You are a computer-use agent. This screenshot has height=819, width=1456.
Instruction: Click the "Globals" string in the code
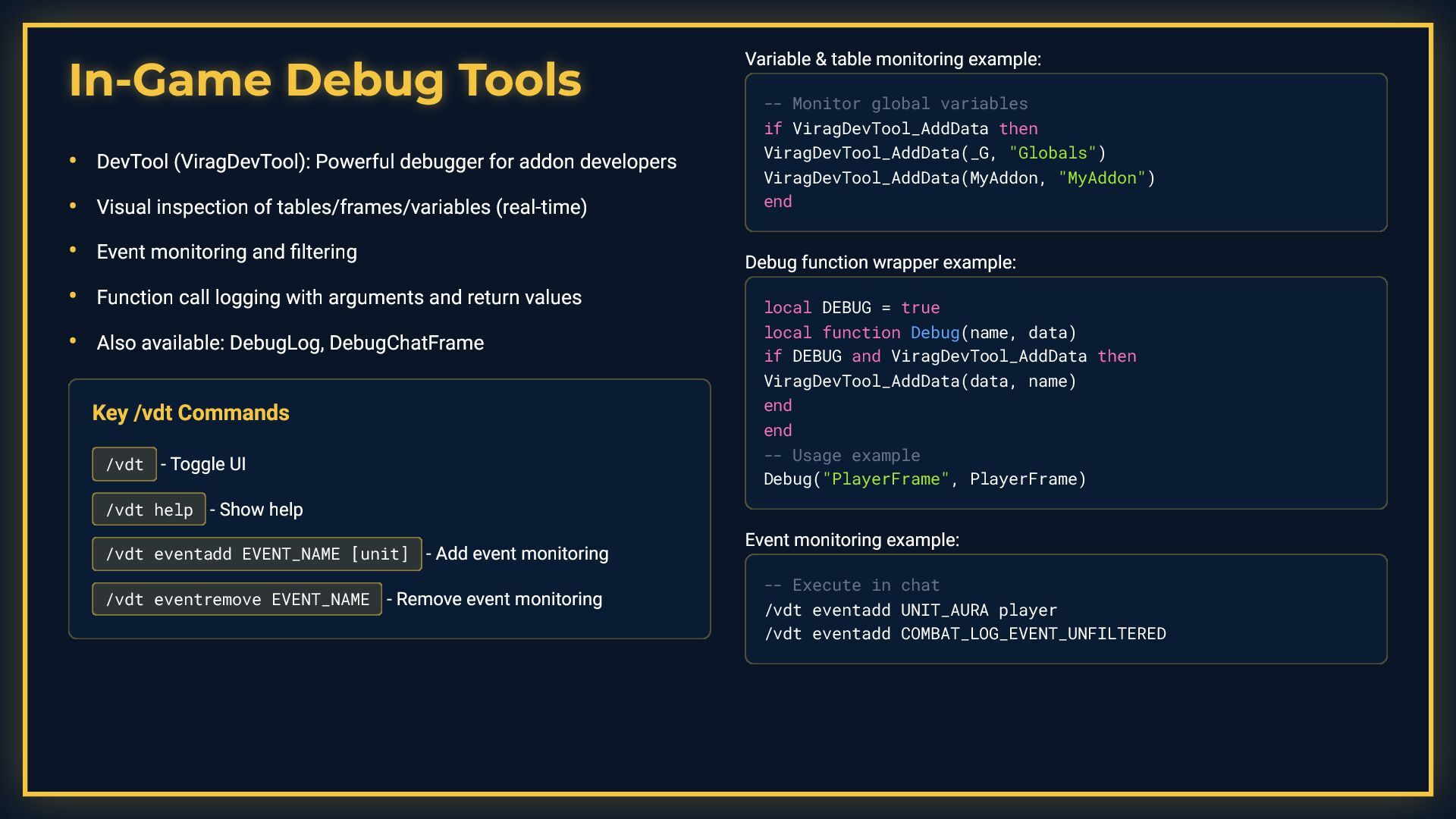[1053, 153]
